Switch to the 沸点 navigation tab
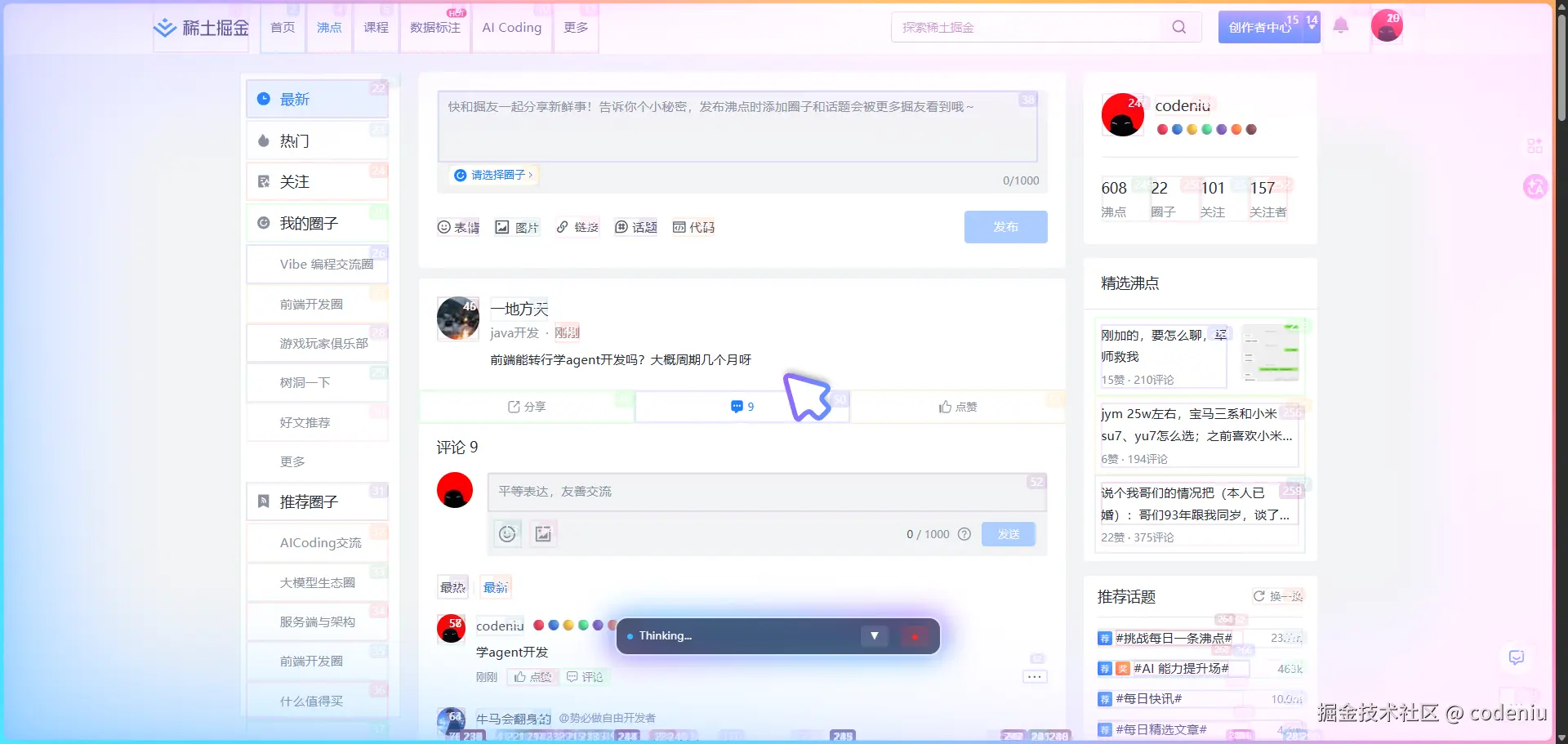The height and width of the screenshot is (744, 1568). (x=328, y=27)
